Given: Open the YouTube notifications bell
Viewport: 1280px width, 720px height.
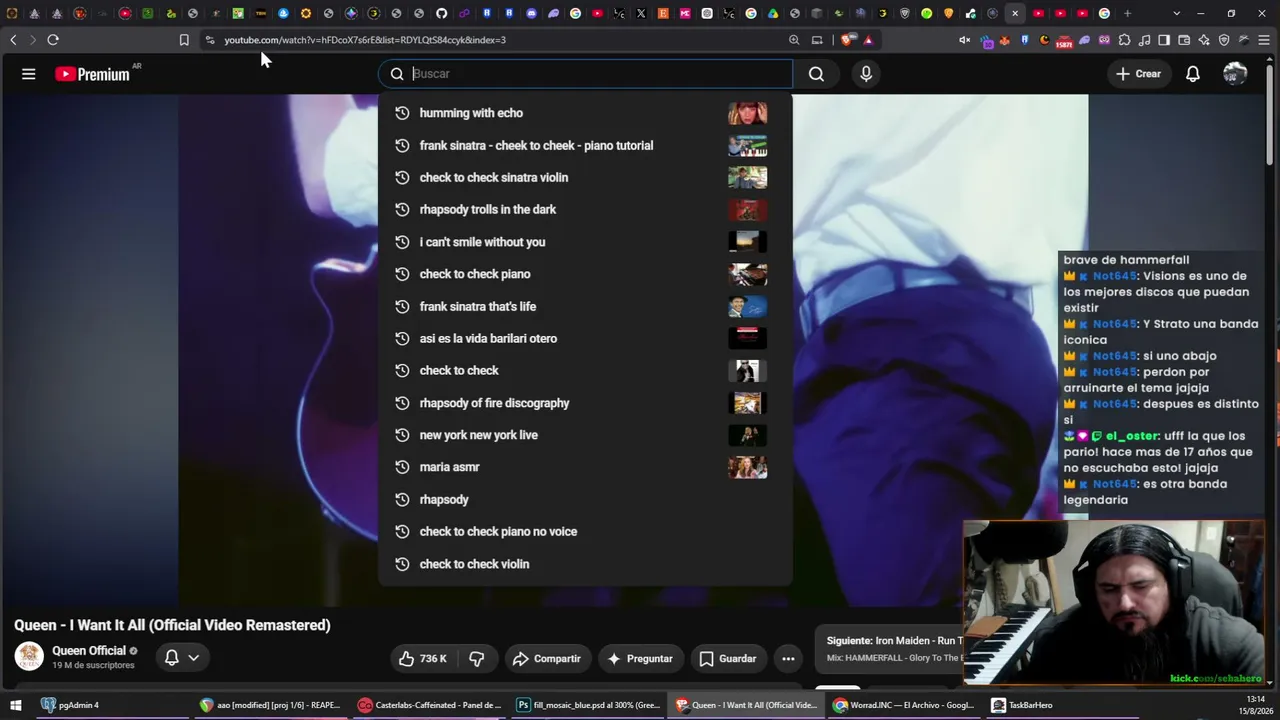Looking at the screenshot, I should 1193,74.
